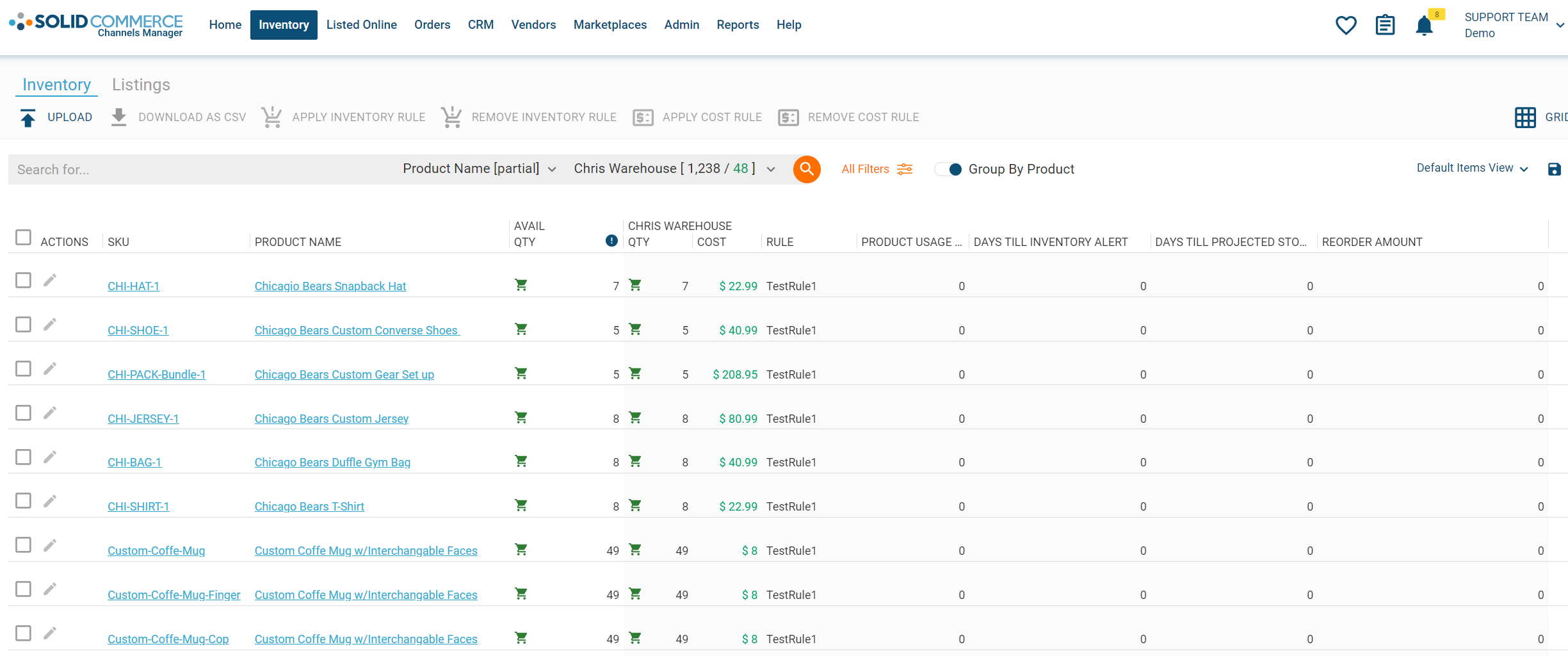This screenshot has height=656, width=1568.
Task: Open the notifications bell icon
Action: 1424,26
